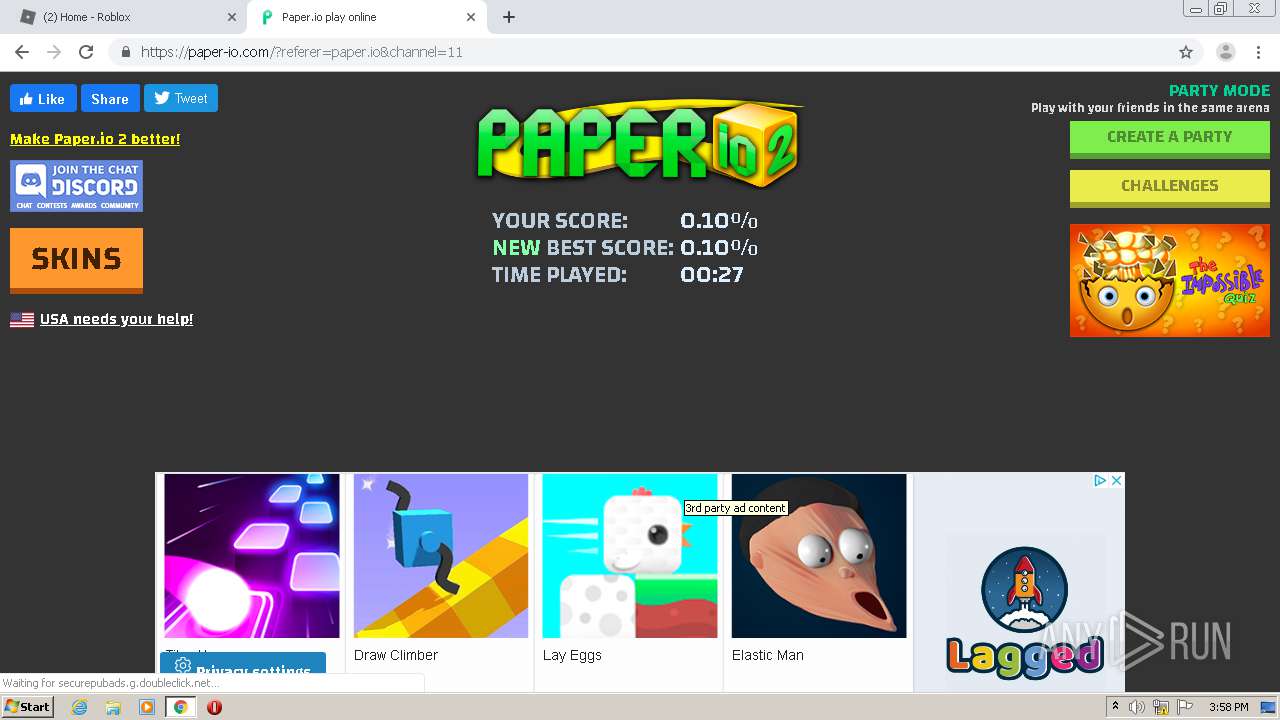Bookmark this page with star icon
Screen dimensions: 1280x720
(x=1186, y=52)
